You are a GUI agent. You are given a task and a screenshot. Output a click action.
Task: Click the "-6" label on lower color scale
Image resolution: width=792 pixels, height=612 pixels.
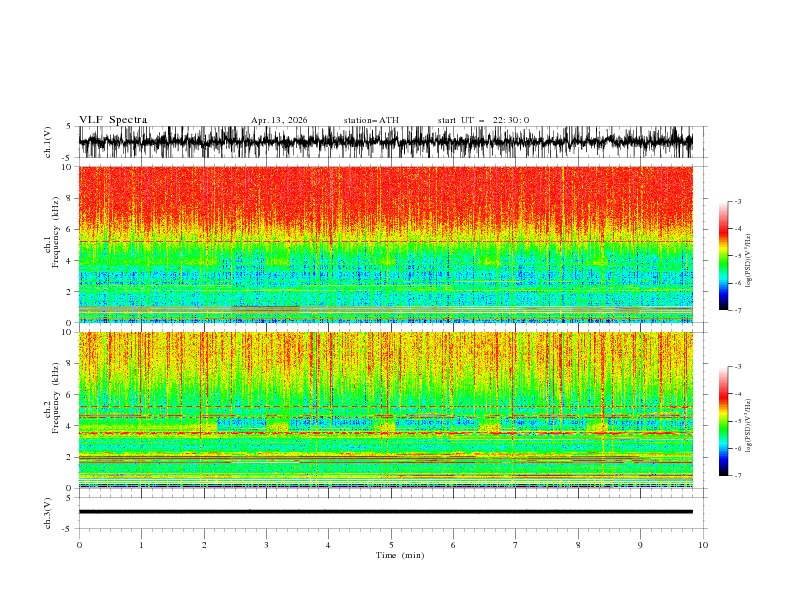[x=737, y=448]
